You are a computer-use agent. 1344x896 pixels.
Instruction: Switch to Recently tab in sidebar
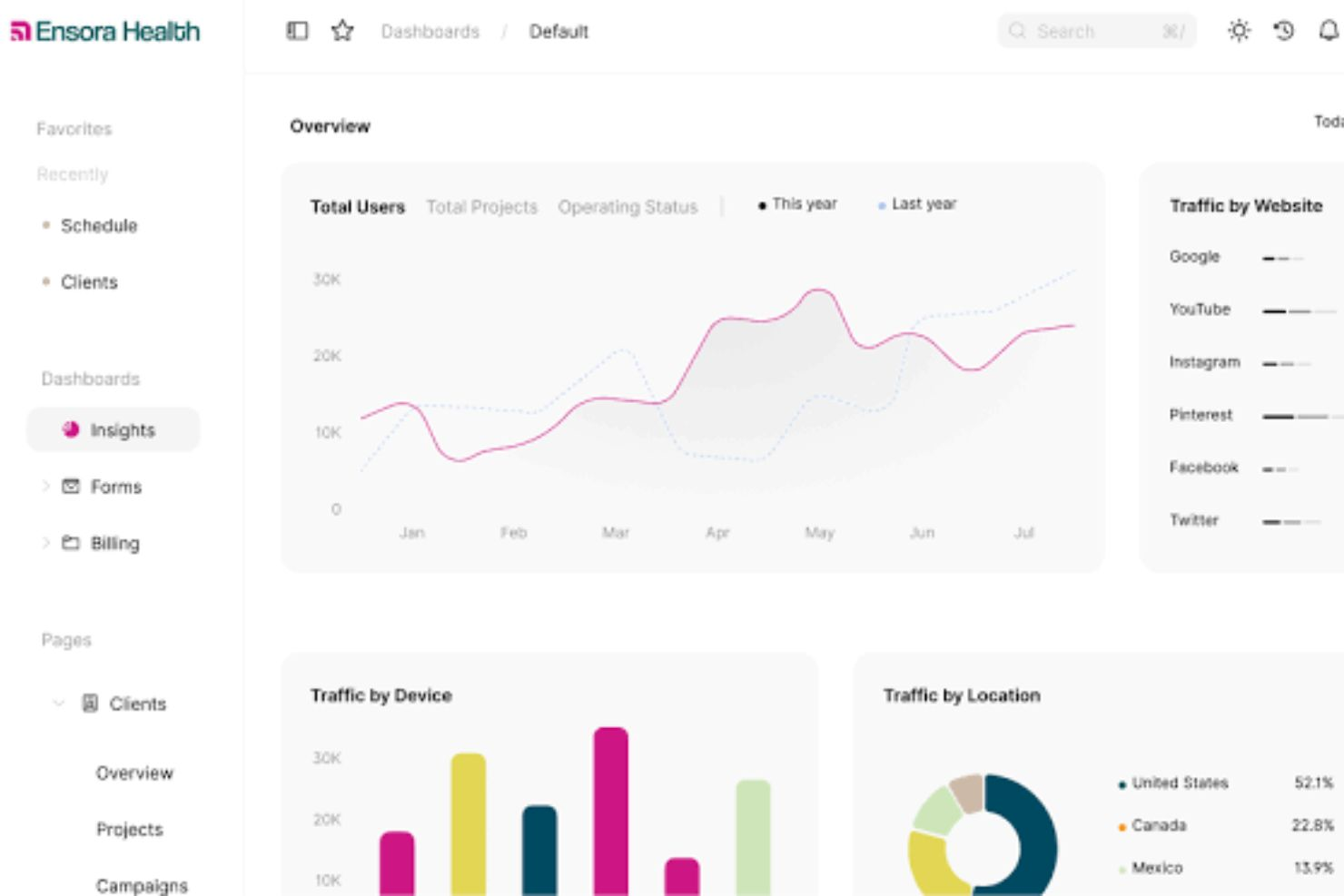click(72, 173)
